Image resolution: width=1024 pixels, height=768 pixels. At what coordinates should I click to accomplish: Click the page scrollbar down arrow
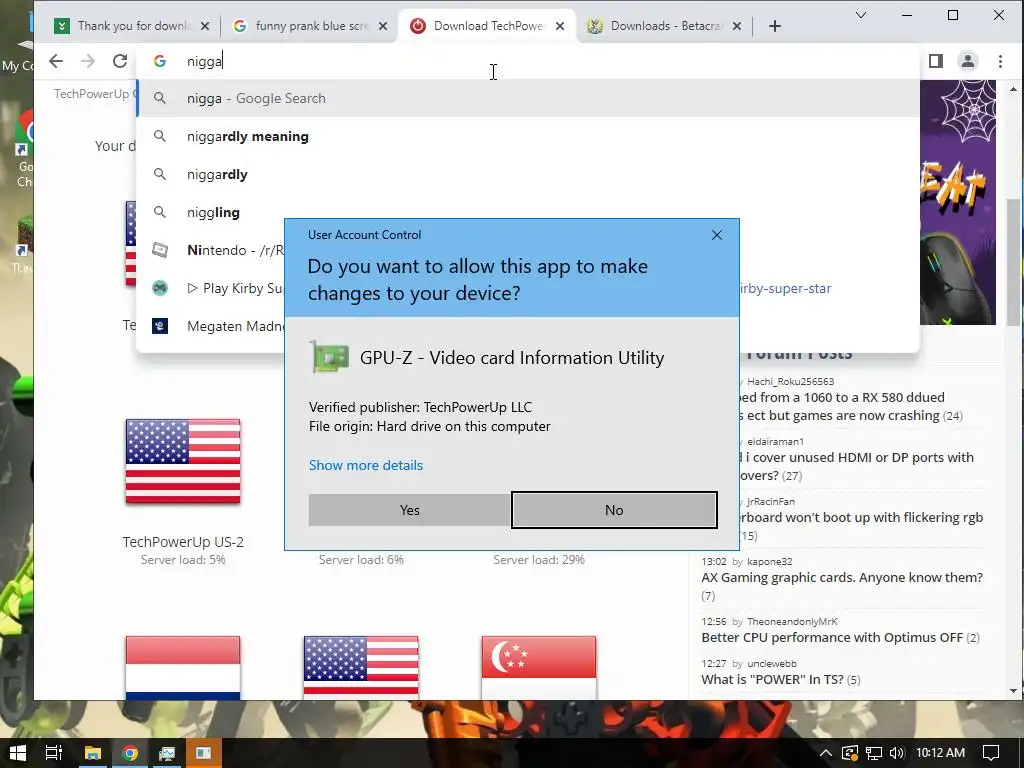(1013, 690)
